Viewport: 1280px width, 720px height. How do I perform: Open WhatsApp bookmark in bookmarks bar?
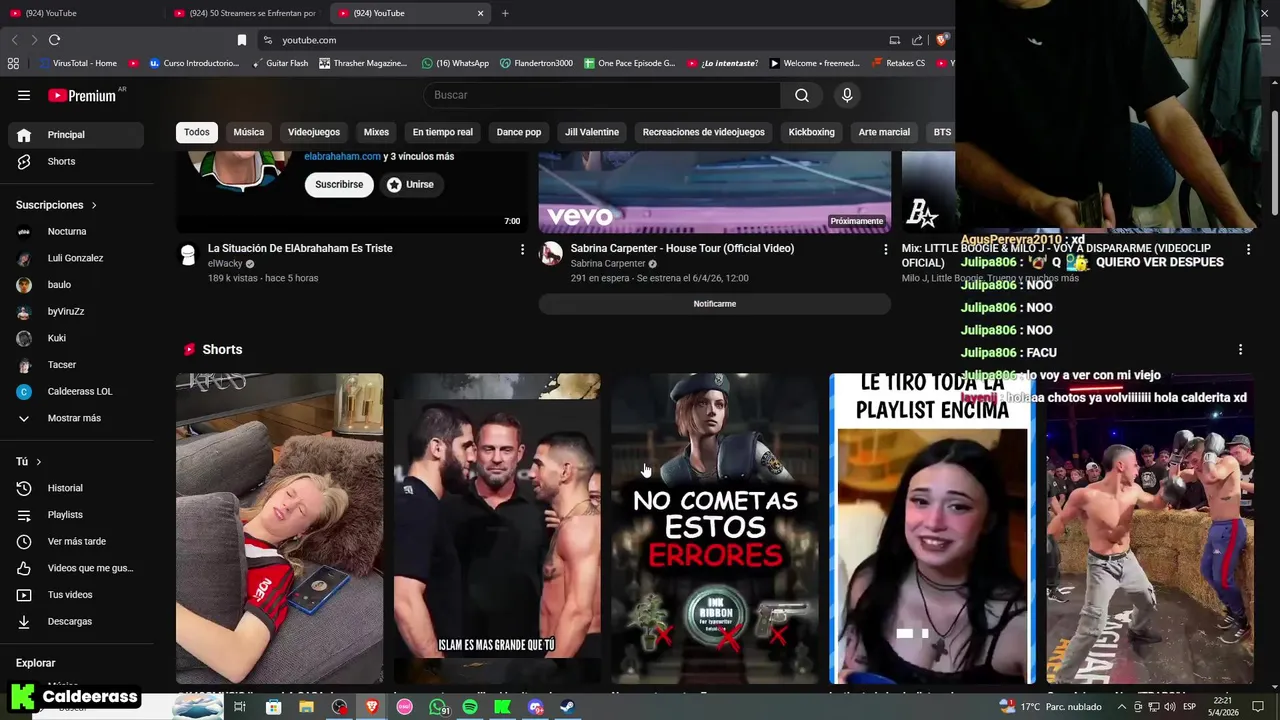[x=455, y=63]
